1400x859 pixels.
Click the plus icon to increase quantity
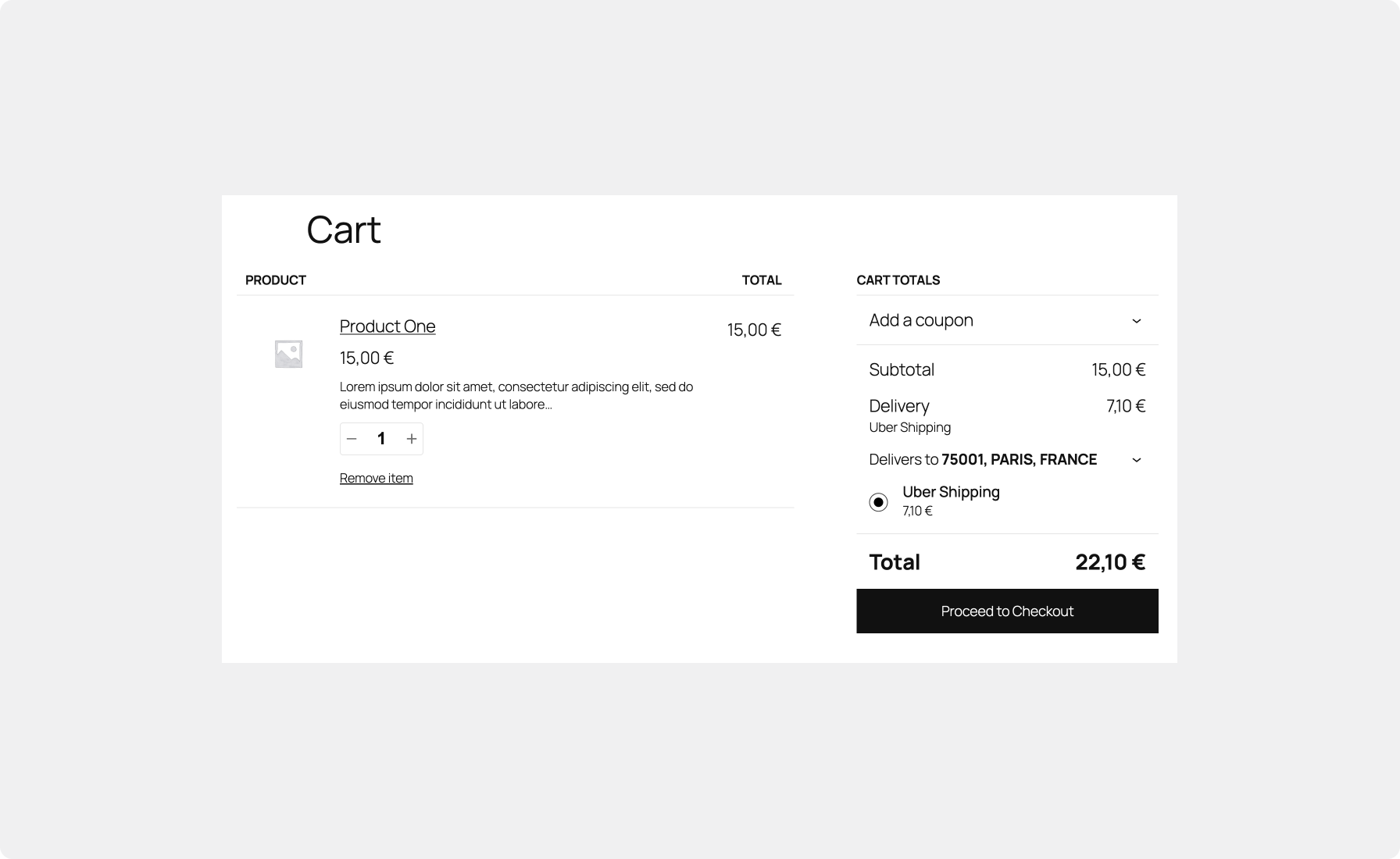point(411,439)
